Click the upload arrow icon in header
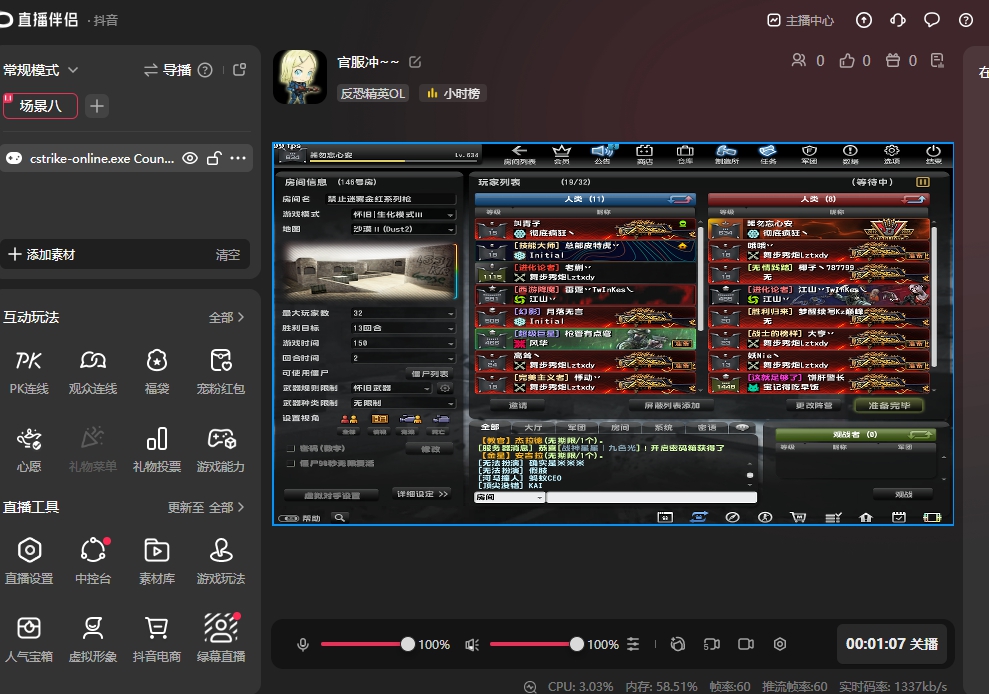Image resolution: width=989 pixels, height=694 pixels. coord(863,20)
